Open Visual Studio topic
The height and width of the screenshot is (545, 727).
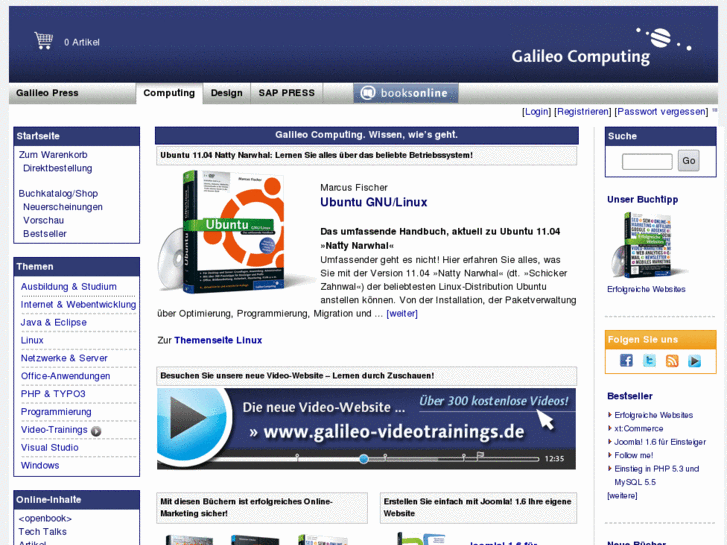pyautogui.click(x=50, y=448)
